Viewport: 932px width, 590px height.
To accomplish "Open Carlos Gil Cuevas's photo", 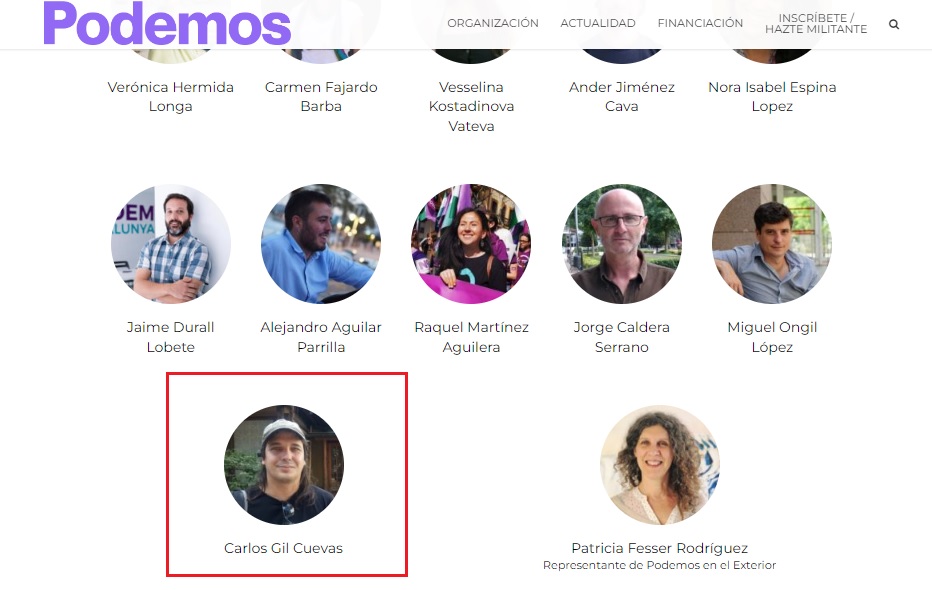I will tap(284, 465).
